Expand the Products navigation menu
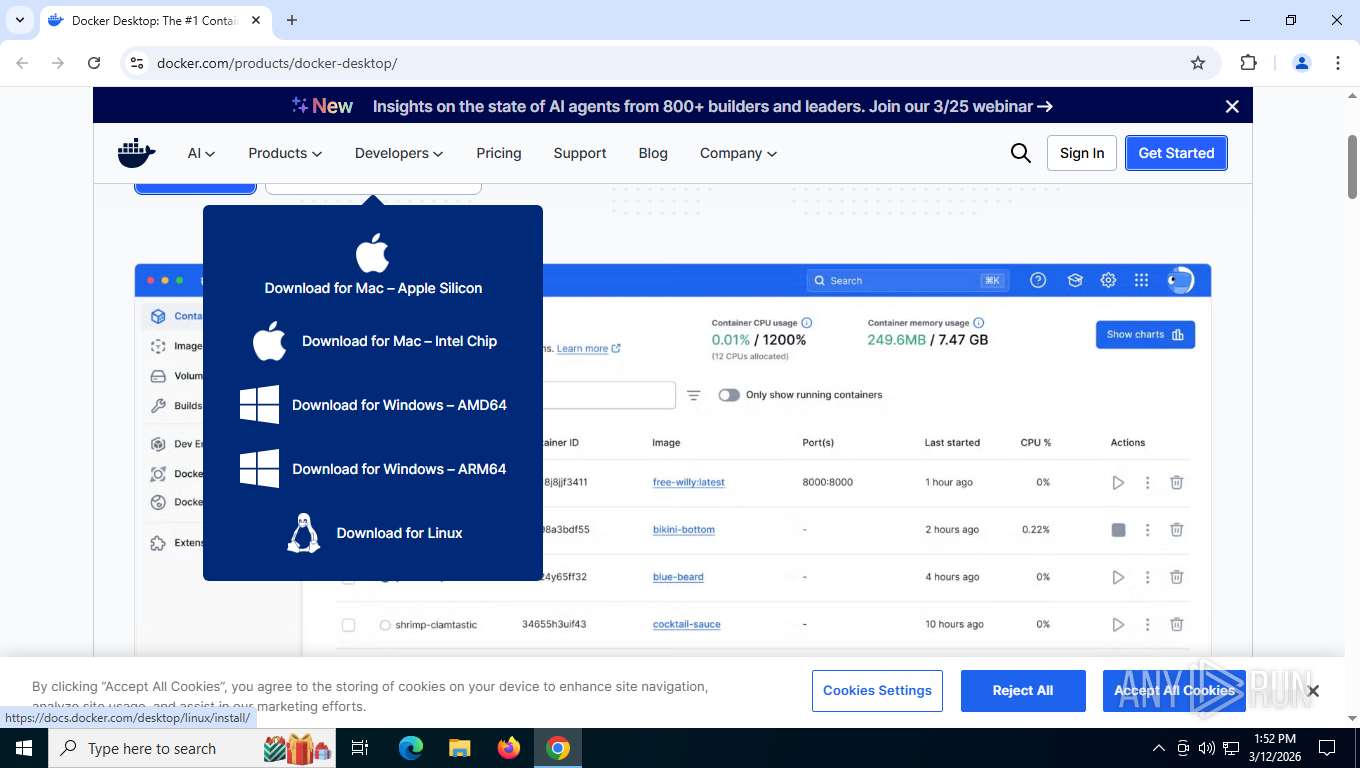The image size is (1360, 768). pyautogui.click(x=285, y=153)
